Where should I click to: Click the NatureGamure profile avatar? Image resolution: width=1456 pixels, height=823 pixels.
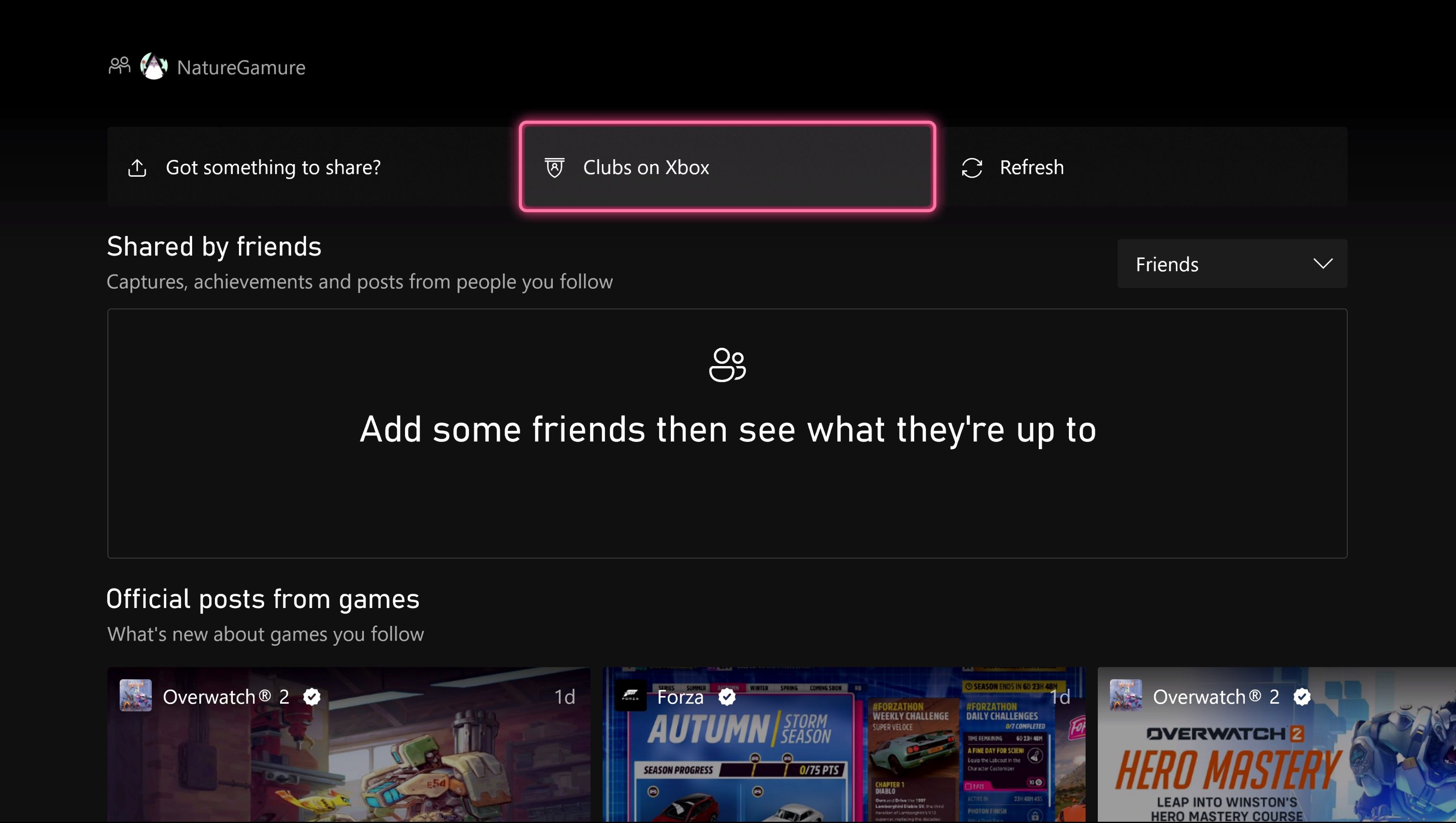(154, 66)
